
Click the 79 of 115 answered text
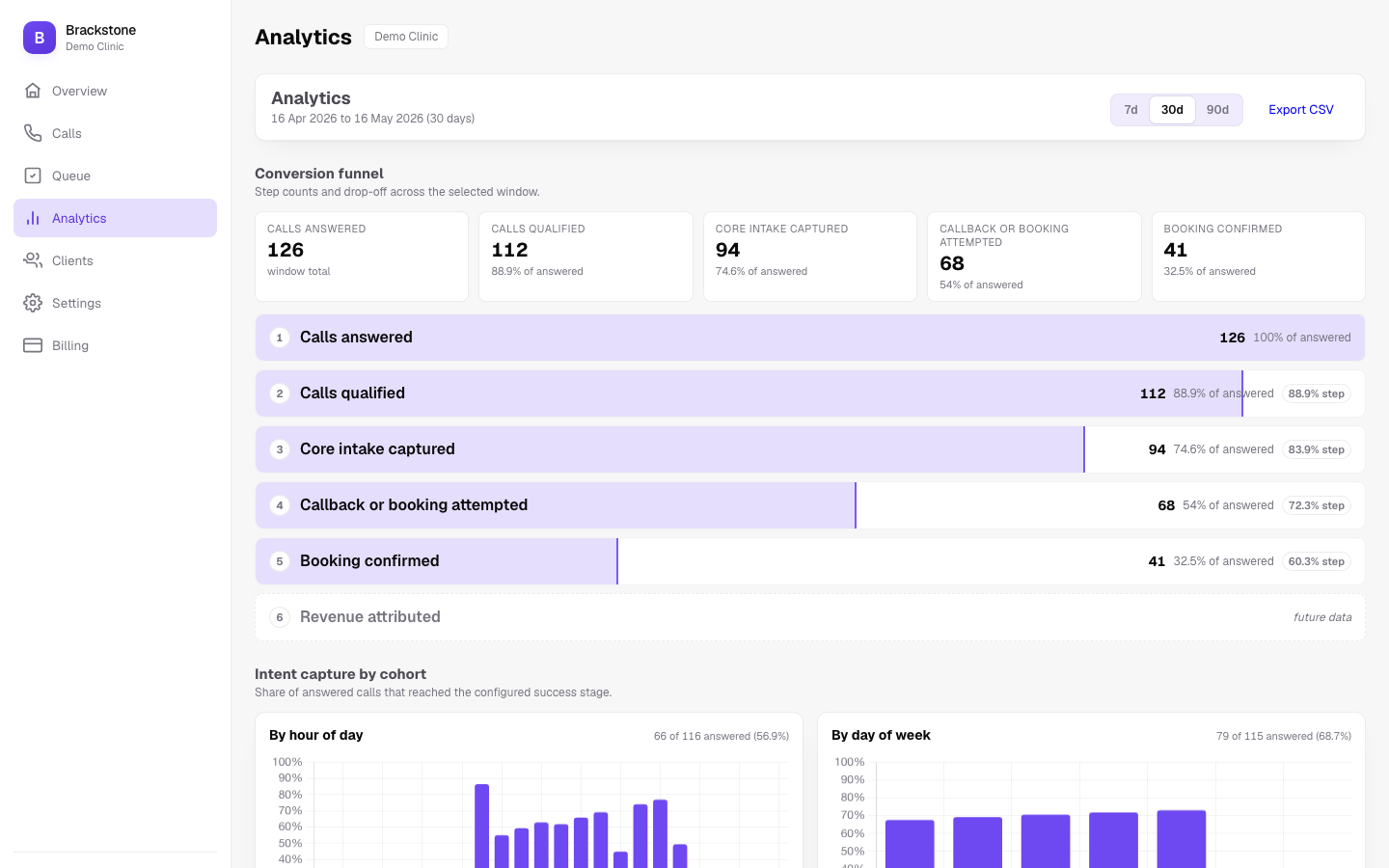pyautogui.click(x=1284, y=736)
